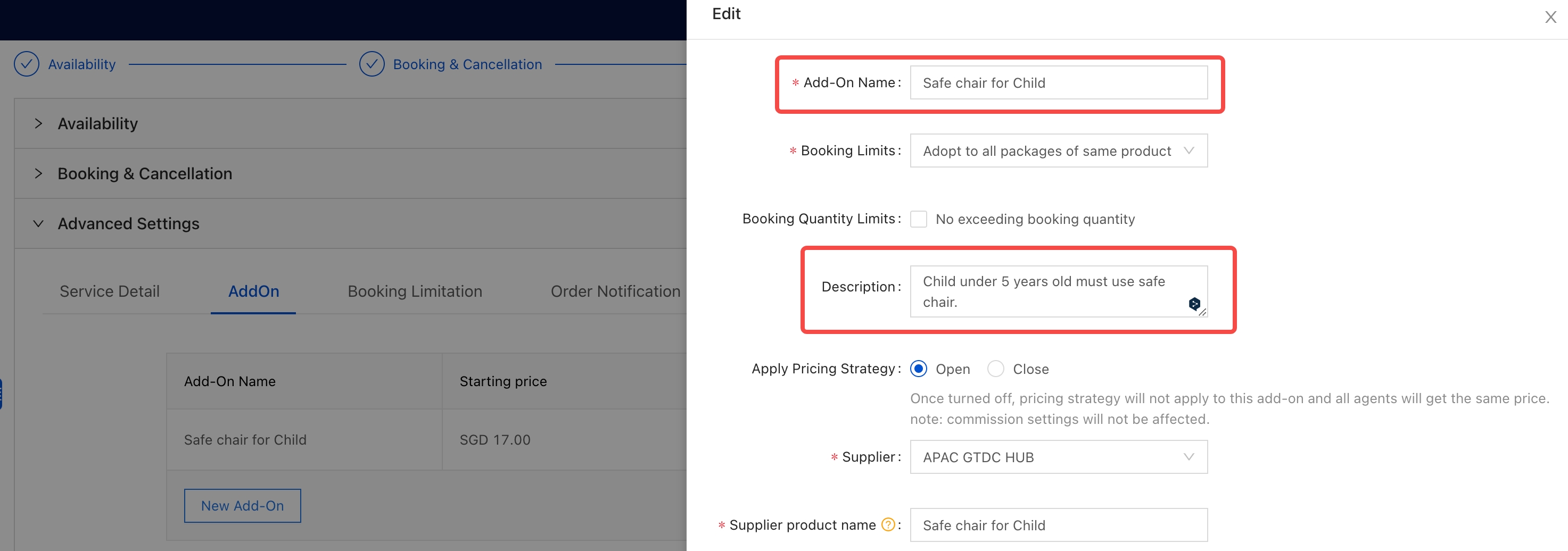Click the Add-On Name input field
This screenshot has height=551, width=1568.
1058,83
